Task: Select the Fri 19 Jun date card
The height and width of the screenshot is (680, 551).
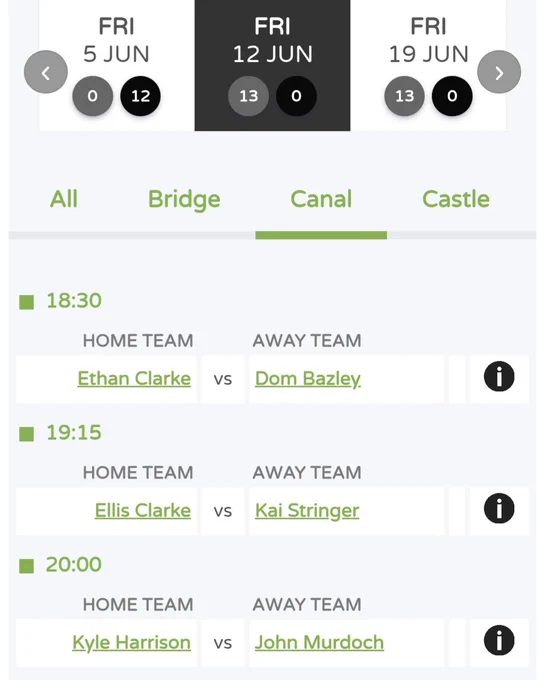Action: pyautogui.click(x=428, y=65)
